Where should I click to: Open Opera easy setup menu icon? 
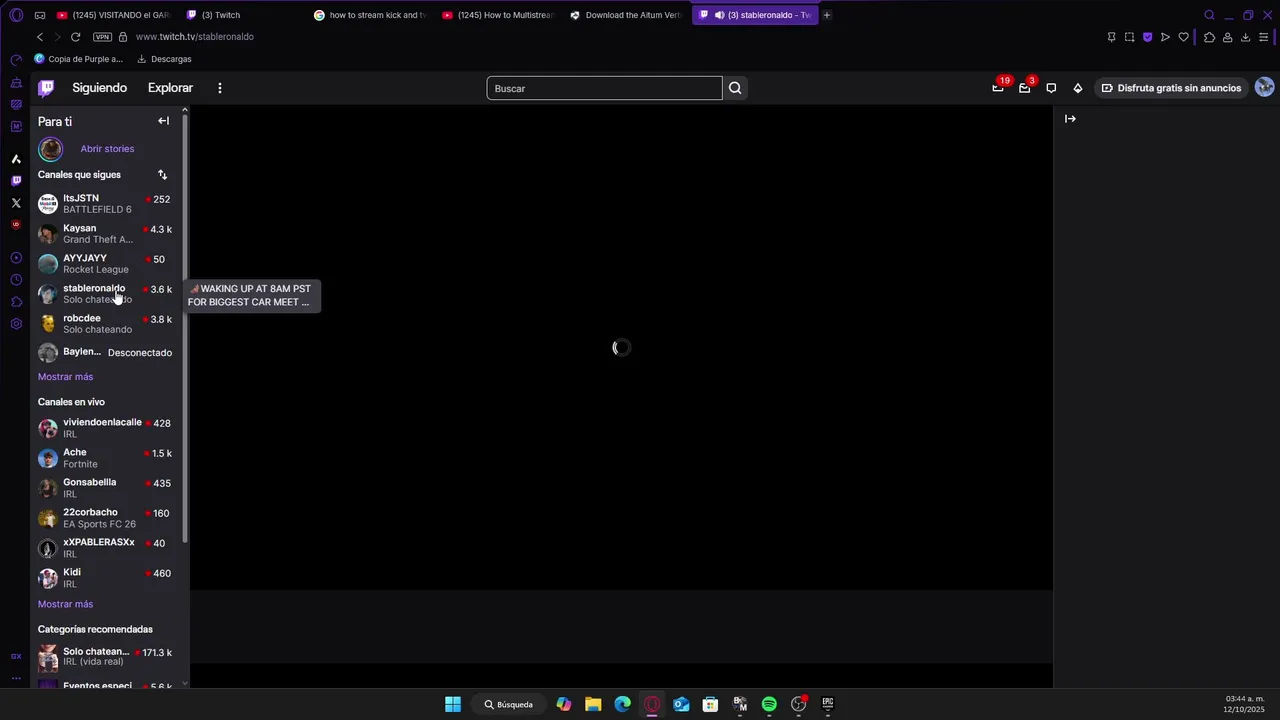point(1264,37)
